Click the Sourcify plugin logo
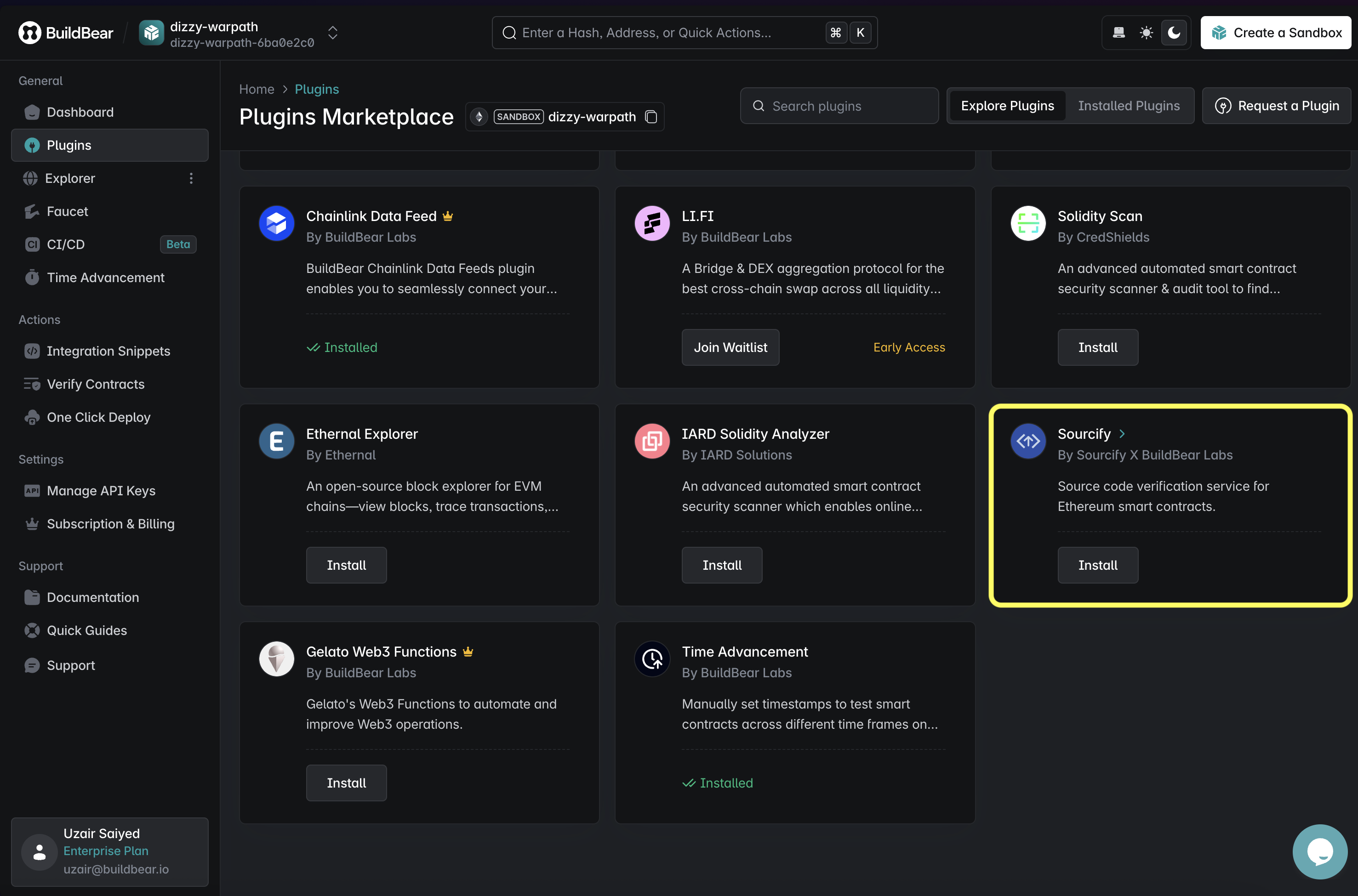The width and height of the screenshot is (1358, 896). click(x=1028, y=441)
